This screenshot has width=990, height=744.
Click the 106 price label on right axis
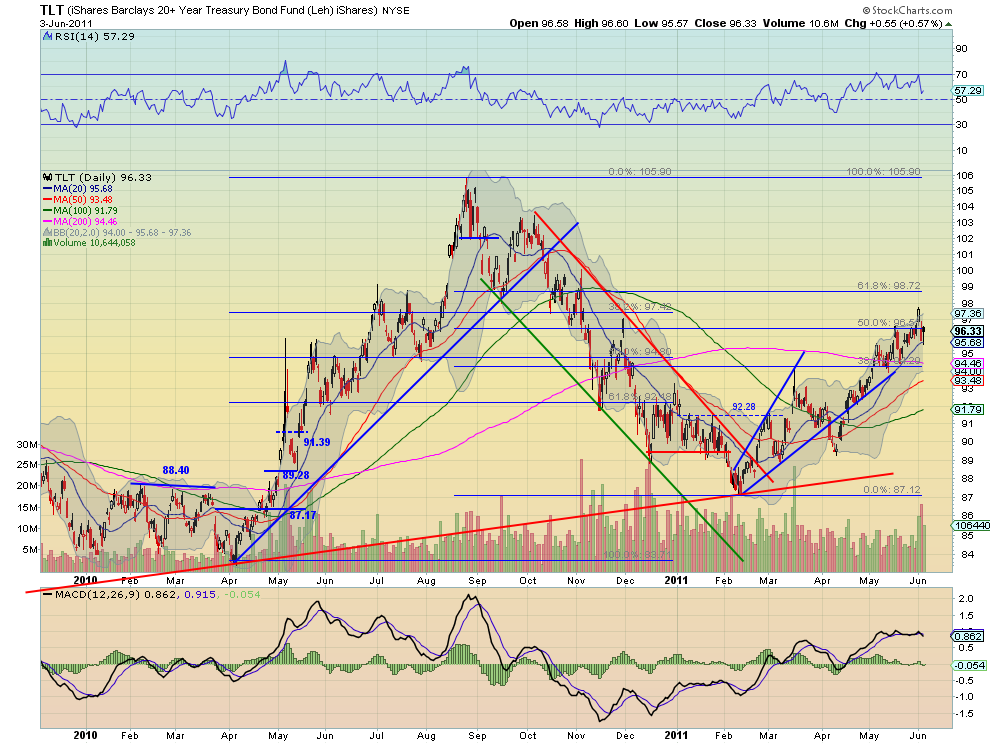(963, 176)
